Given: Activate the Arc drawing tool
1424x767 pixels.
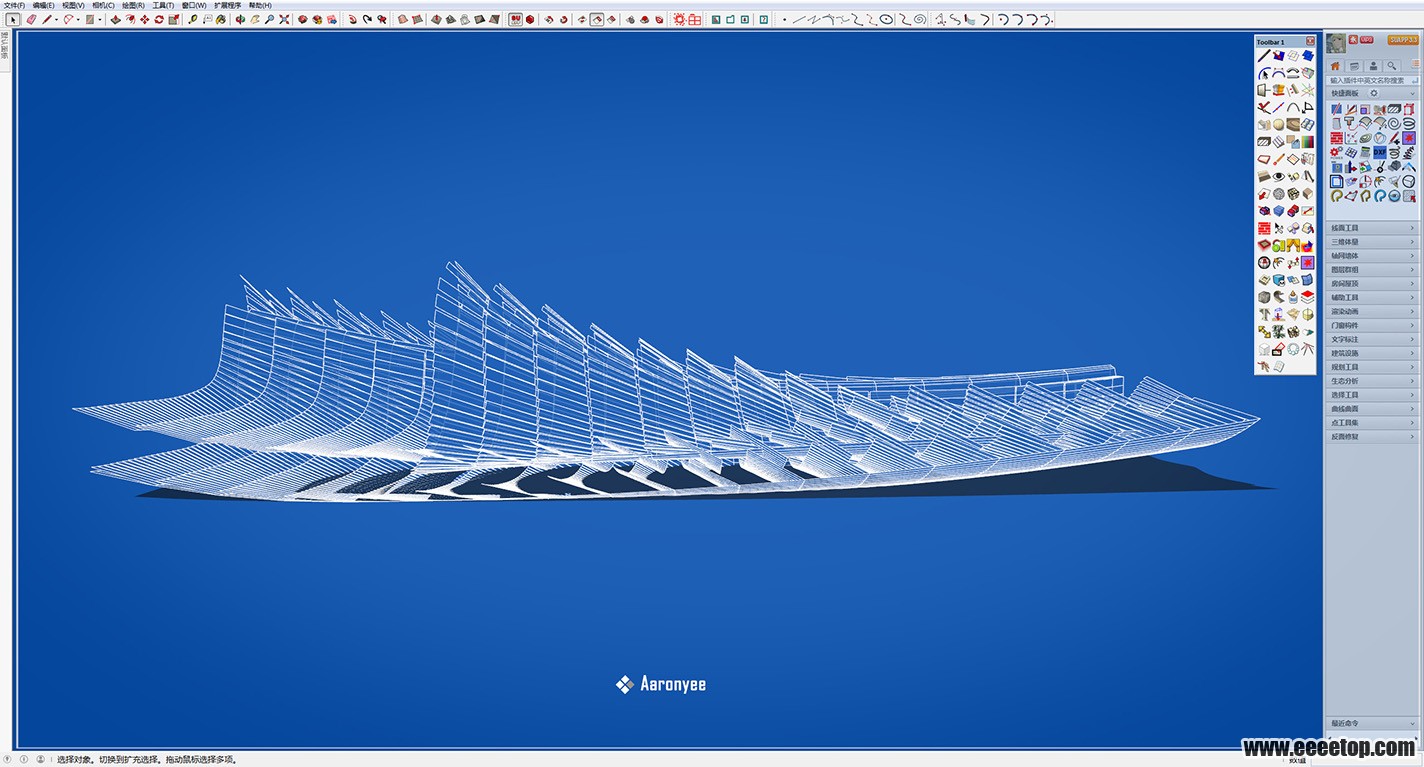Looking at the screenshot, I should coord(68,19).
